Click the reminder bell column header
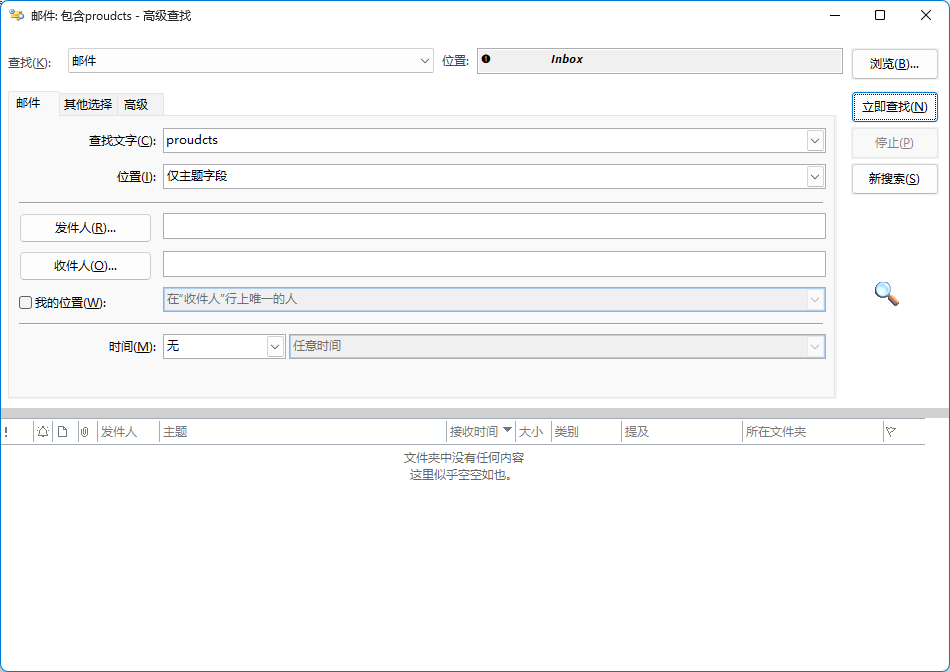The image size is (950, 672). point(43,432)
